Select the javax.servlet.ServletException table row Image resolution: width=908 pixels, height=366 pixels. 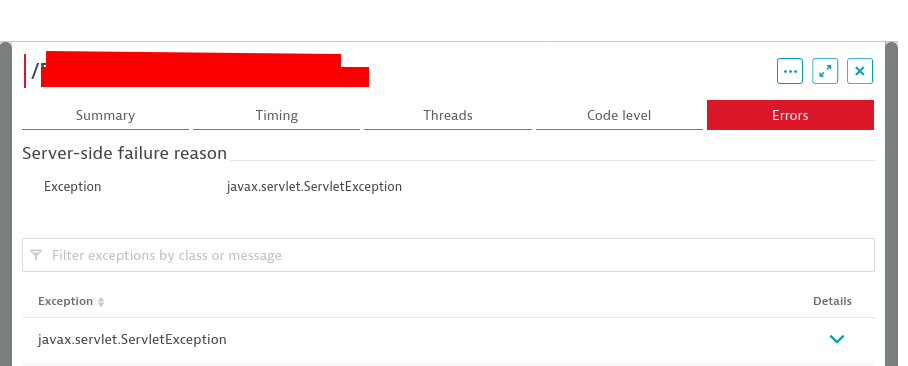(x=448, y=339)
